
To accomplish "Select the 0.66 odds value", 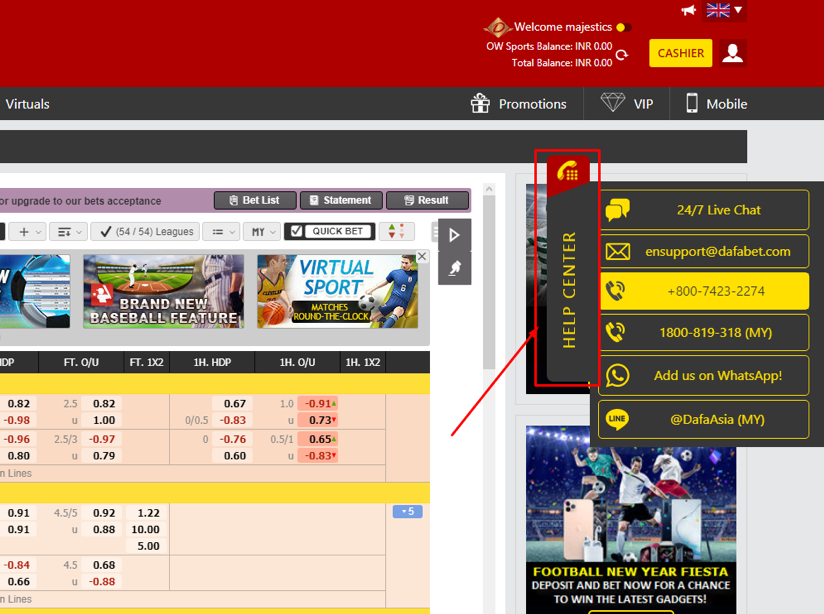I will coord(19,582).
